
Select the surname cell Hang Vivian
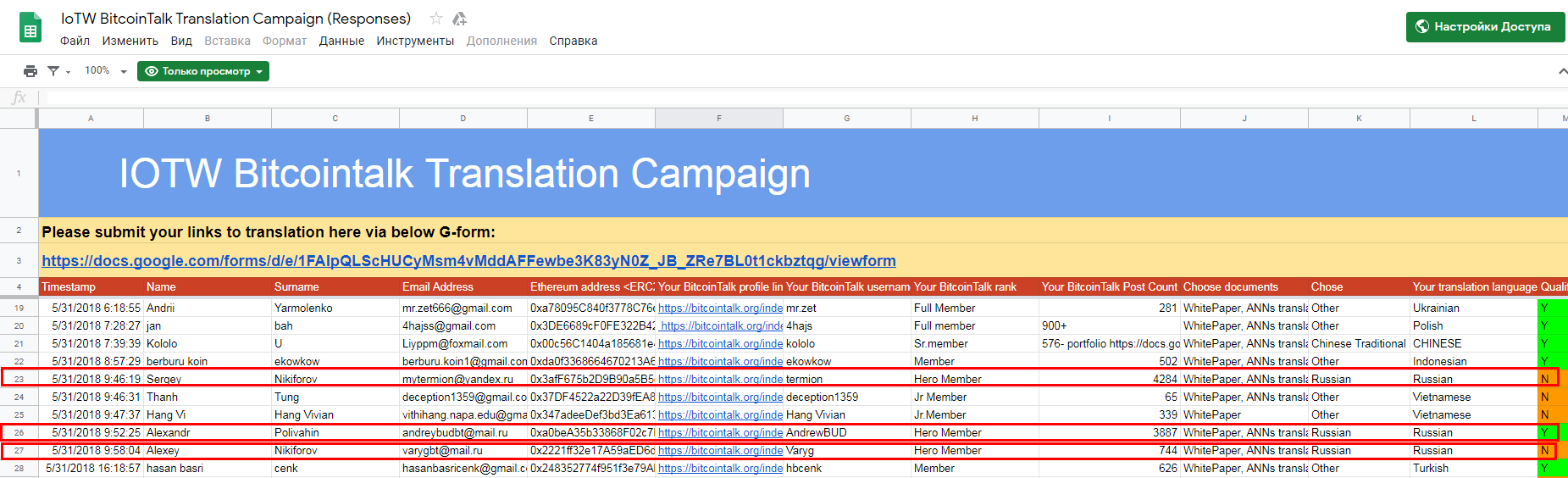pyautogui.click(x=335, y=414)
